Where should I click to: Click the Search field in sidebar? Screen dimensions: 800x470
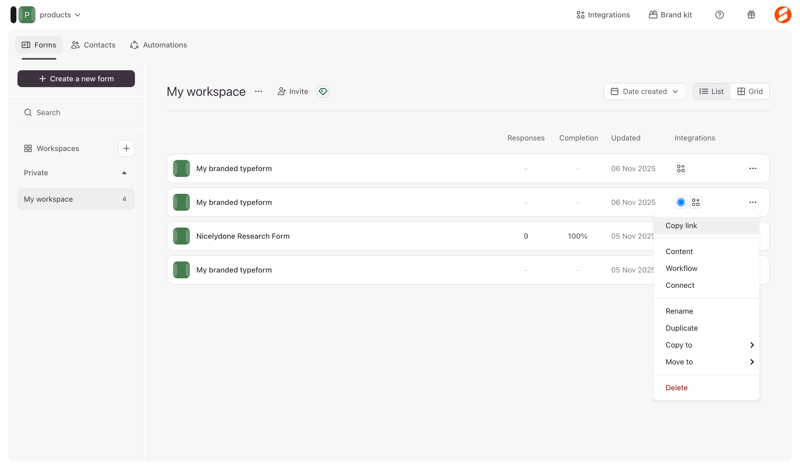[76, 112]
